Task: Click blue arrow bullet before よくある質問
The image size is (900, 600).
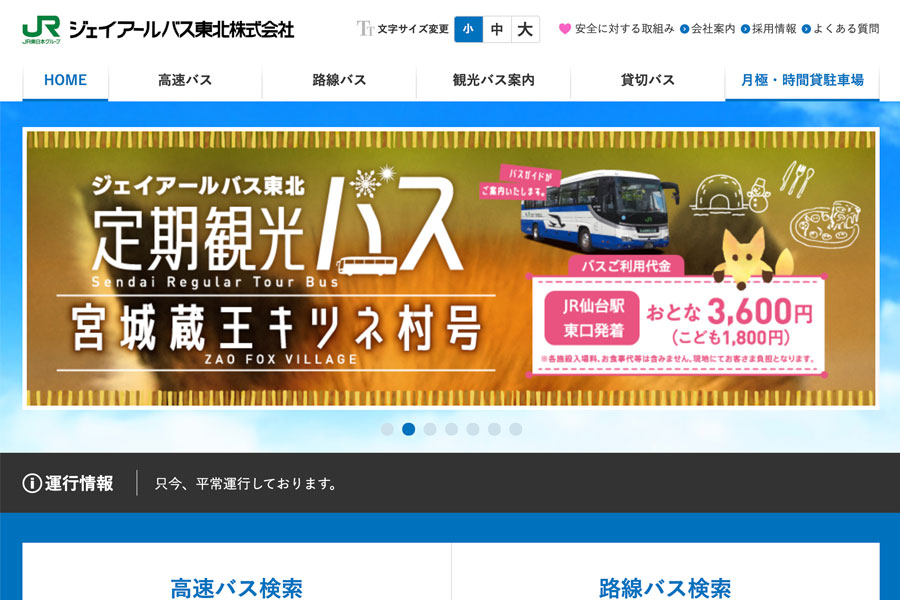Action: [806, 29]
